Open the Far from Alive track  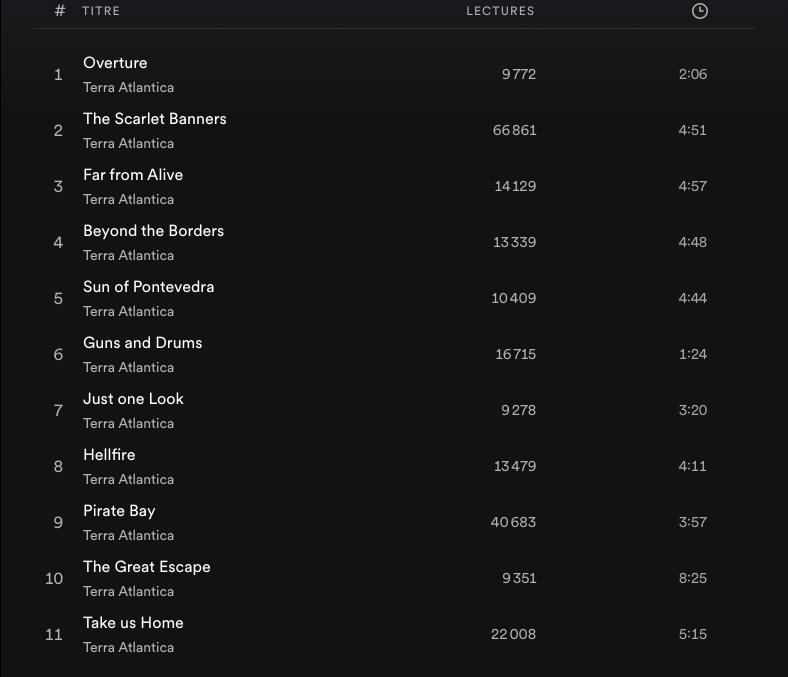[x=133, y=175]
